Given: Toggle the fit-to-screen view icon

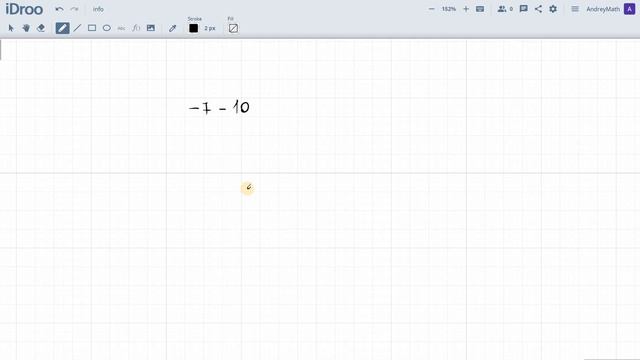Looking at the screenshot, I should (480, 9).
